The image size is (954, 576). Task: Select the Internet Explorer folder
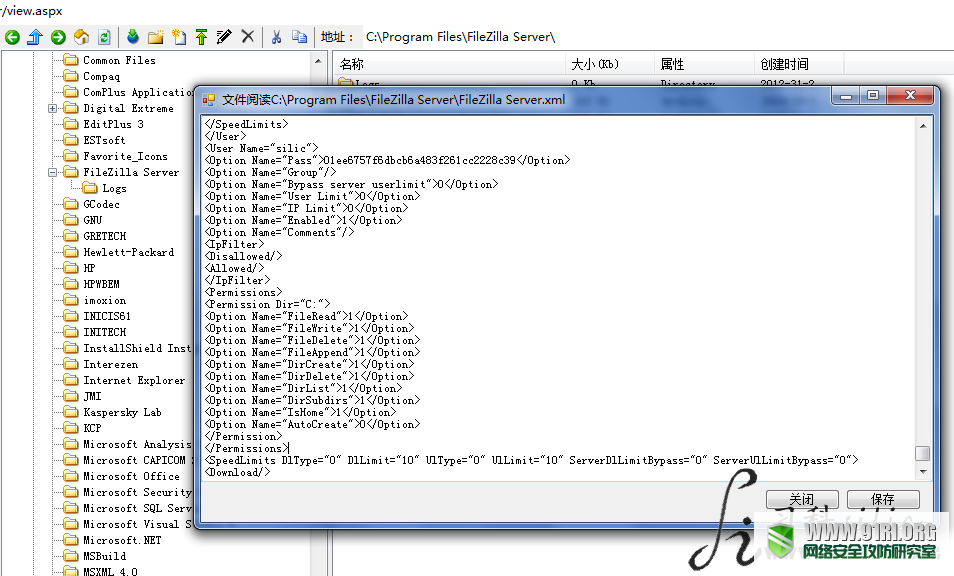134,381
